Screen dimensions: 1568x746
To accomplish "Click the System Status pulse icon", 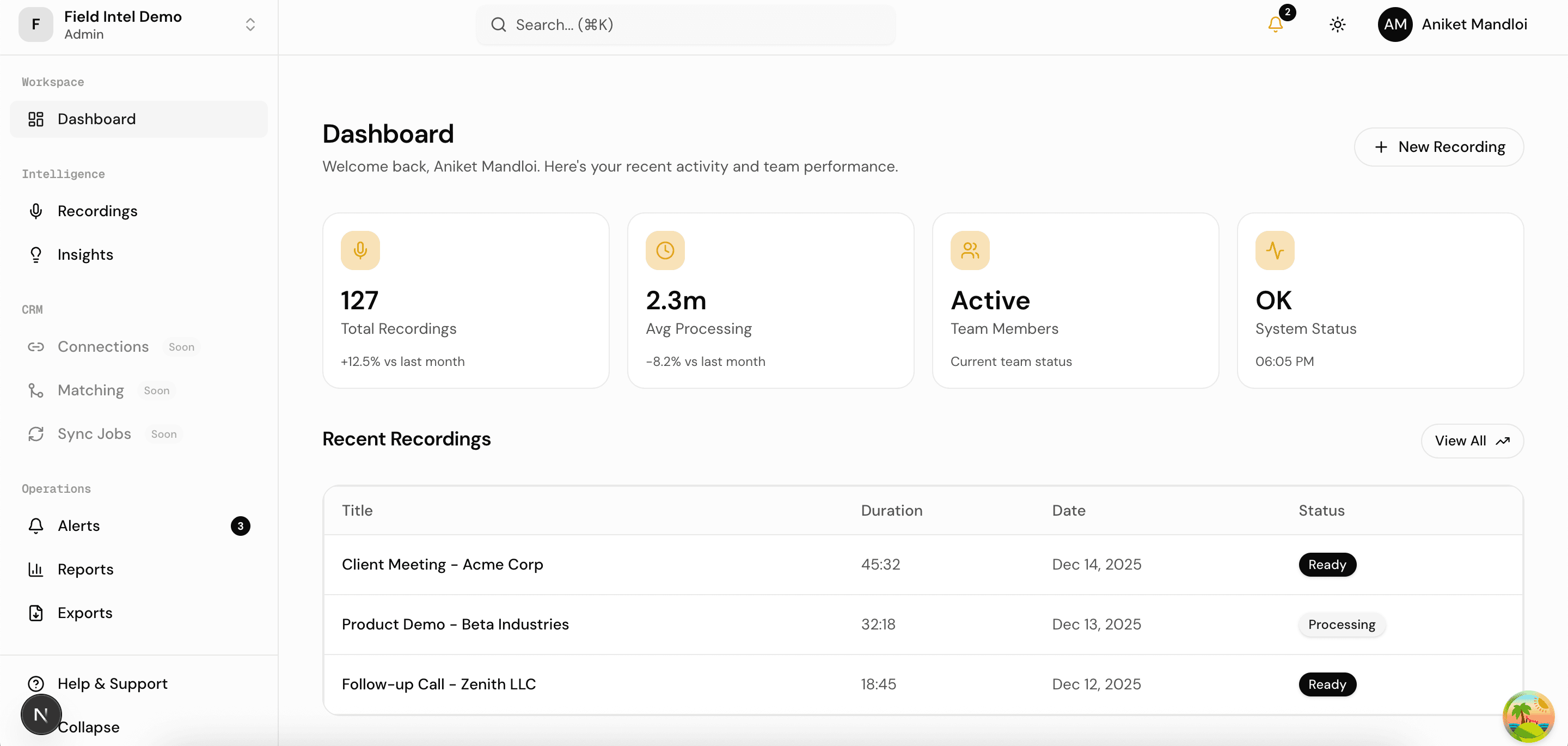I will (1275, 250).
